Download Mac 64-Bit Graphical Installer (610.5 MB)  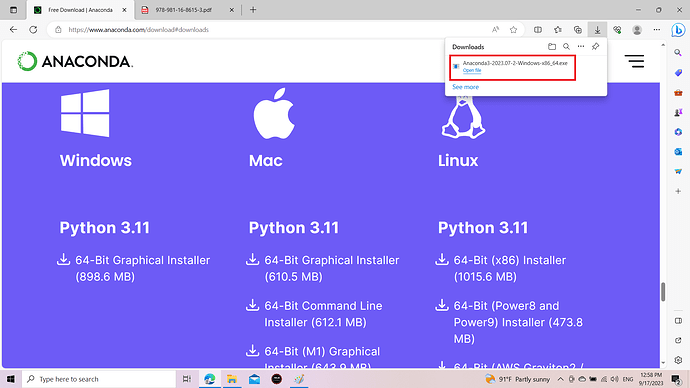[323, 268]
